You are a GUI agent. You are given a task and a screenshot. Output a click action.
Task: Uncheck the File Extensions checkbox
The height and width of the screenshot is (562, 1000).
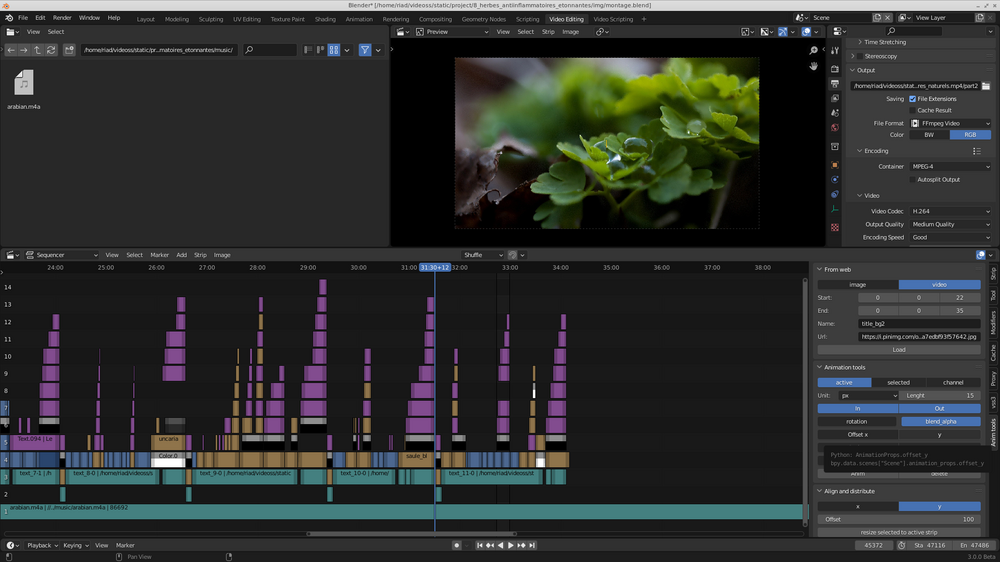pos(912,99)
